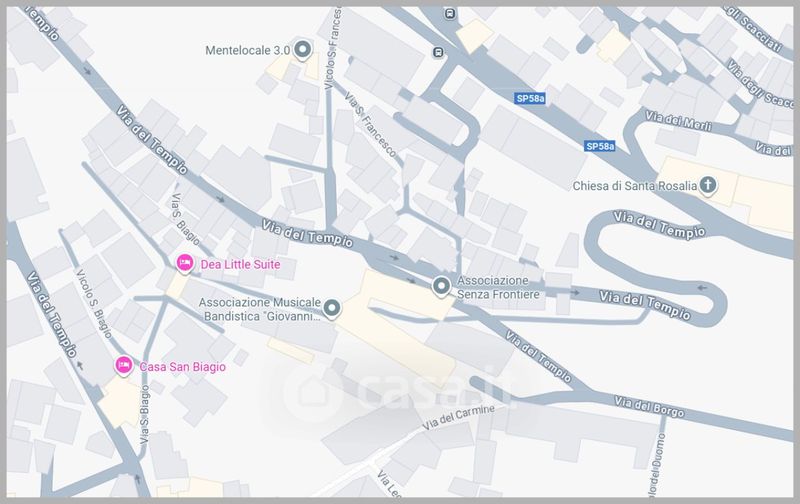Screen dimensions: 800x504
Task: Open the Dea Little Suite label
Action: (240, 264)
